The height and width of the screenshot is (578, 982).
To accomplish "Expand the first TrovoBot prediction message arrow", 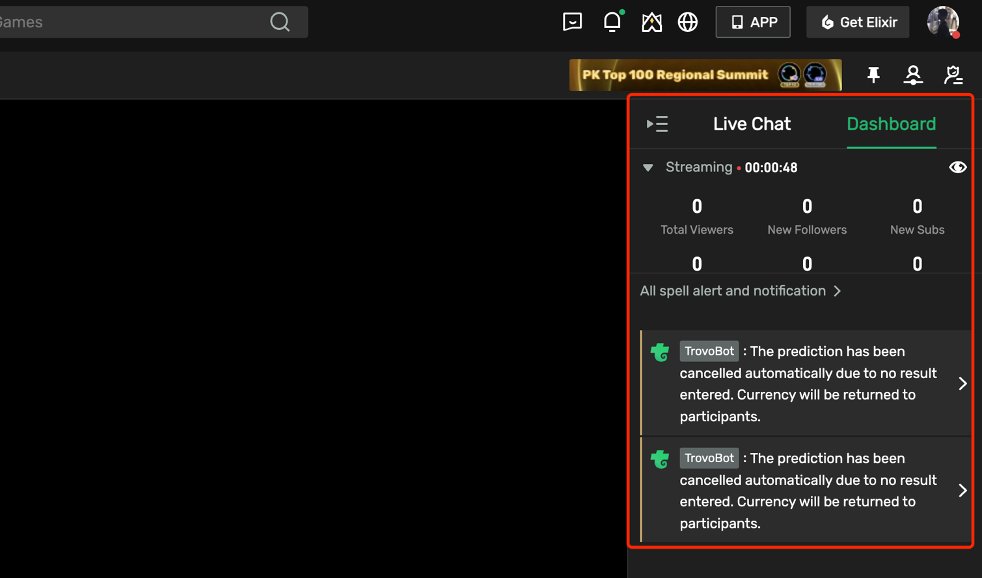I will click(x=963, y=383).
